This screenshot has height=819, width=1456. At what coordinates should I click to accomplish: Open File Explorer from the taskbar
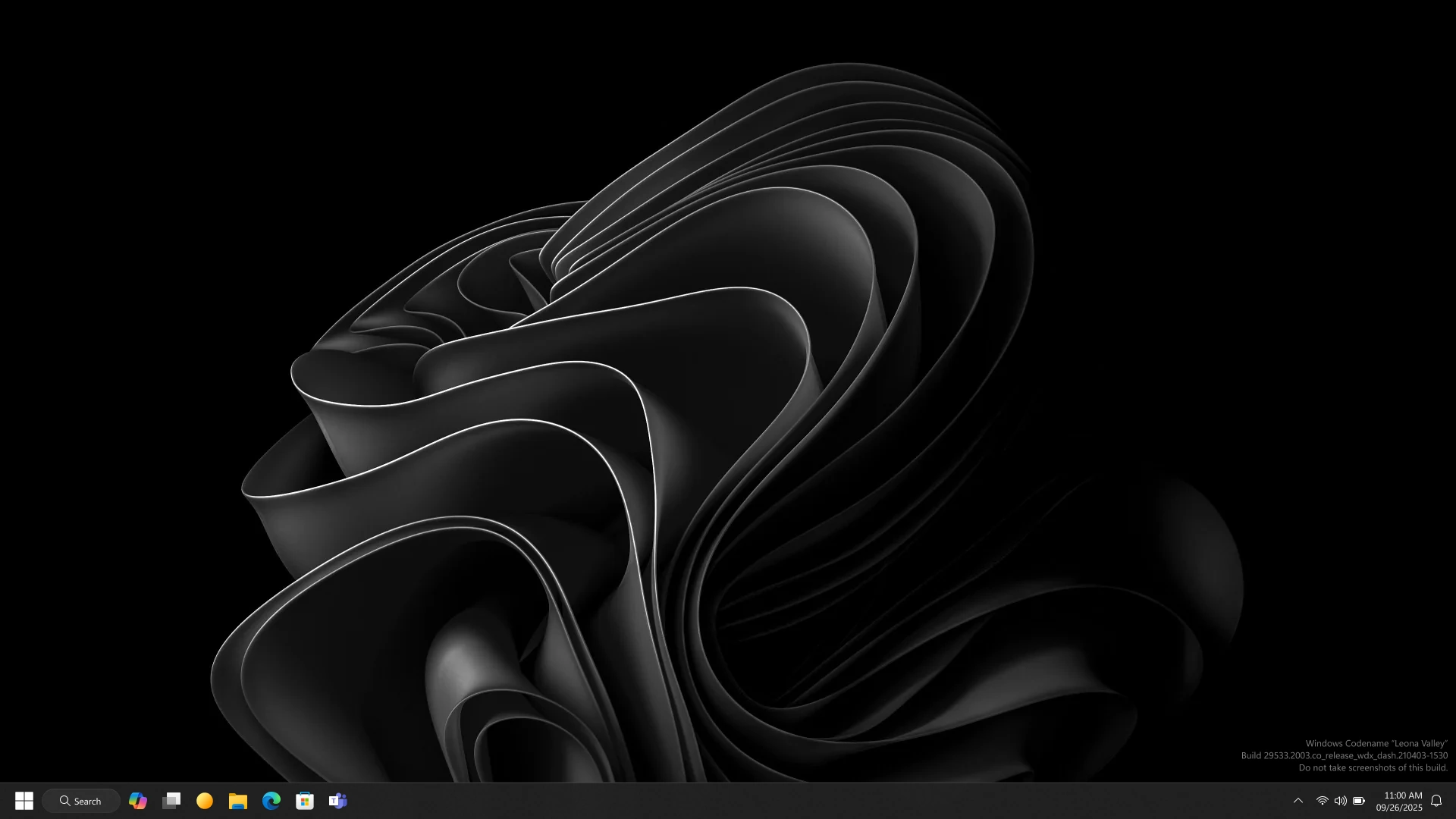238,801
